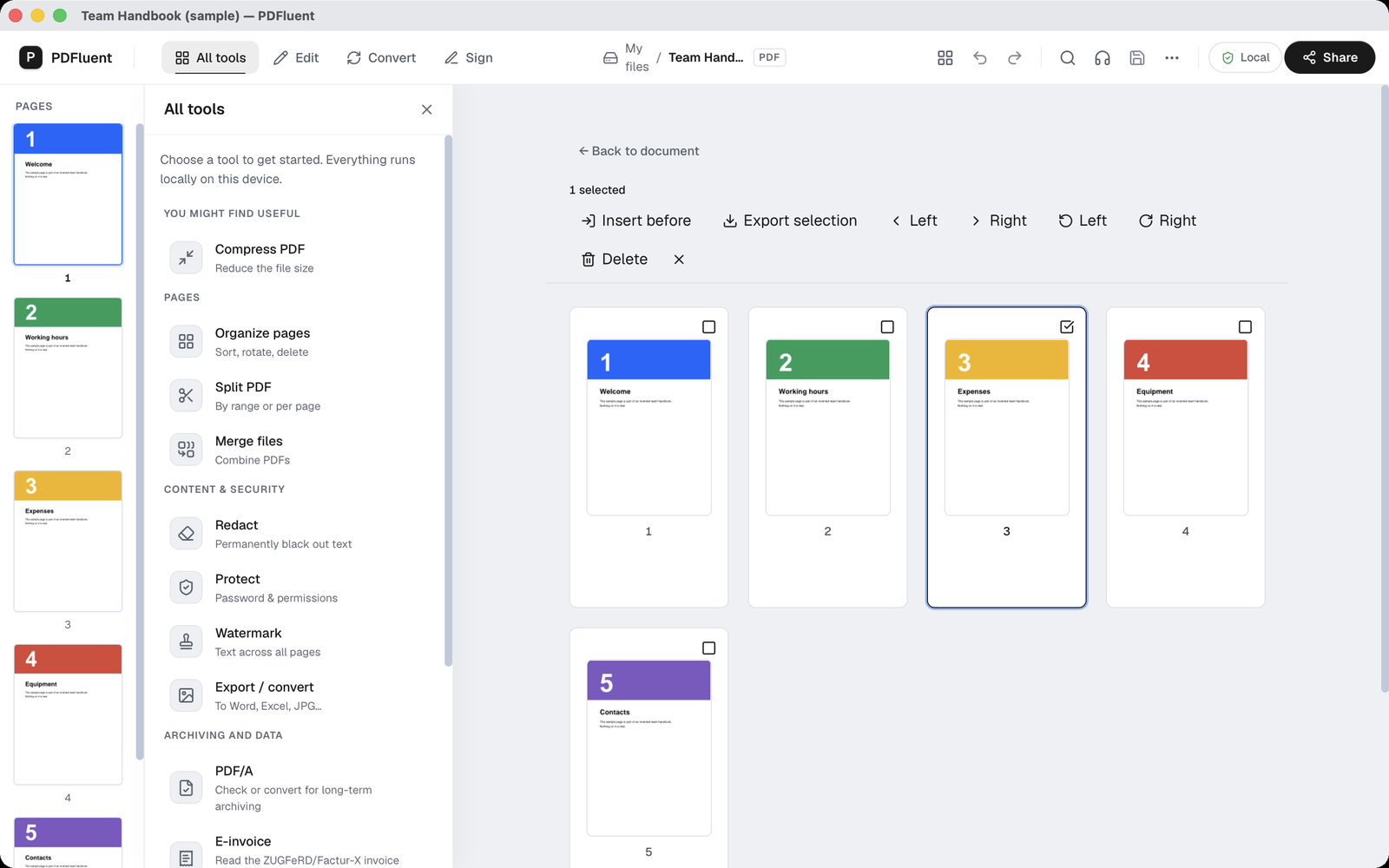Select page 2 using its checkbox
Image resolution: width=1389 pixels, height=868 pixels.
click(887, 327)
